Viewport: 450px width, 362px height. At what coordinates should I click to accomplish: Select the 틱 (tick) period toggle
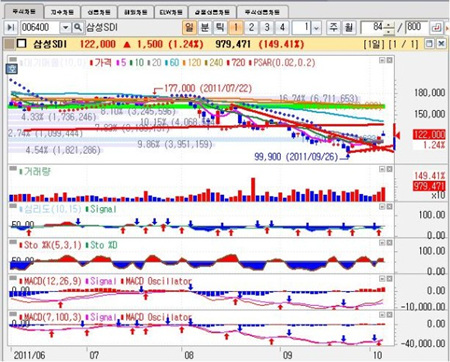(220, 27)
